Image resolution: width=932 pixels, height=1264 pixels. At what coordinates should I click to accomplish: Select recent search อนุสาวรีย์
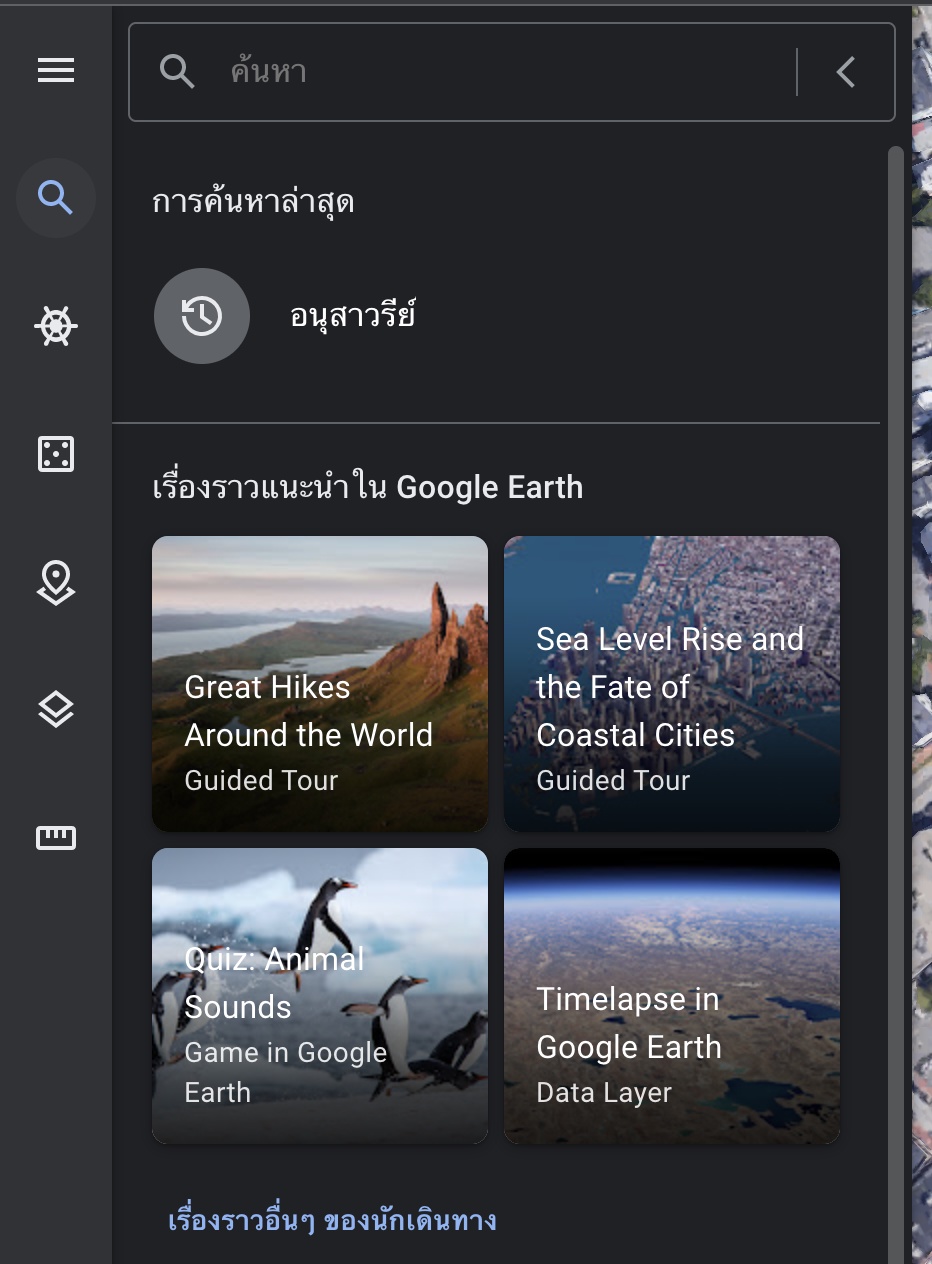tap(353, 316)
